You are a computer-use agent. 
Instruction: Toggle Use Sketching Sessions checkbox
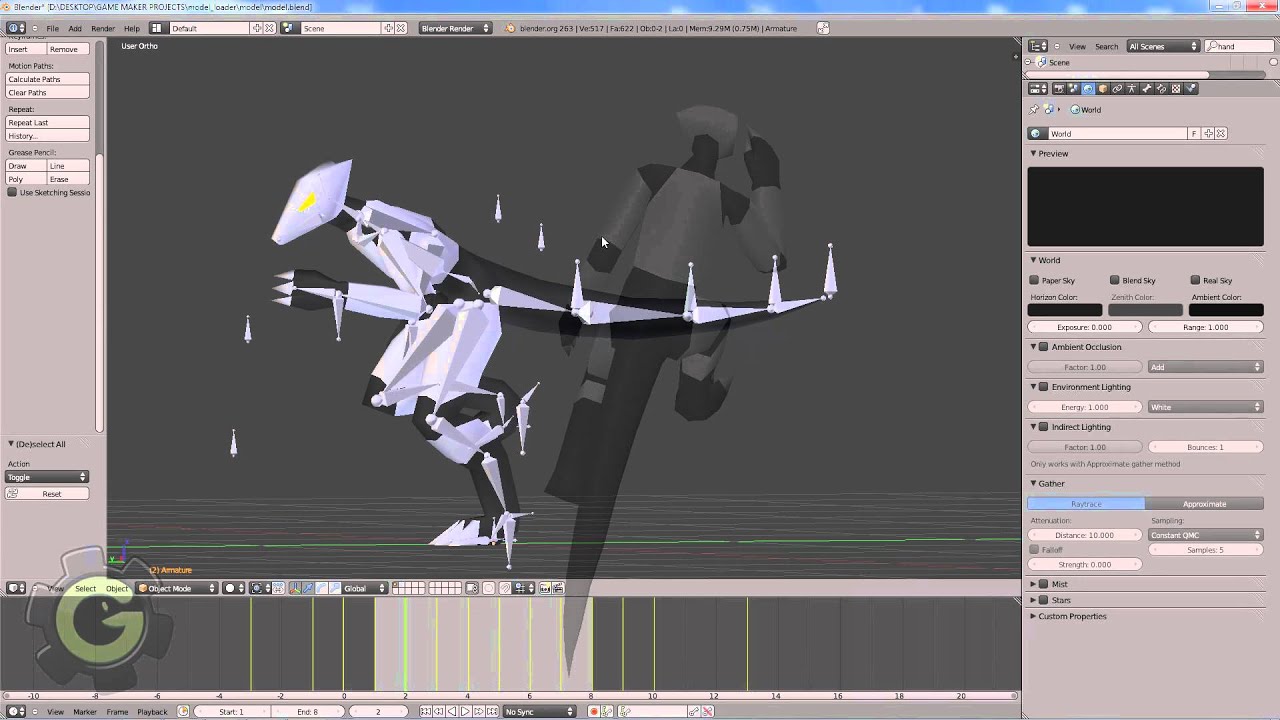click(x=12, y=193)
